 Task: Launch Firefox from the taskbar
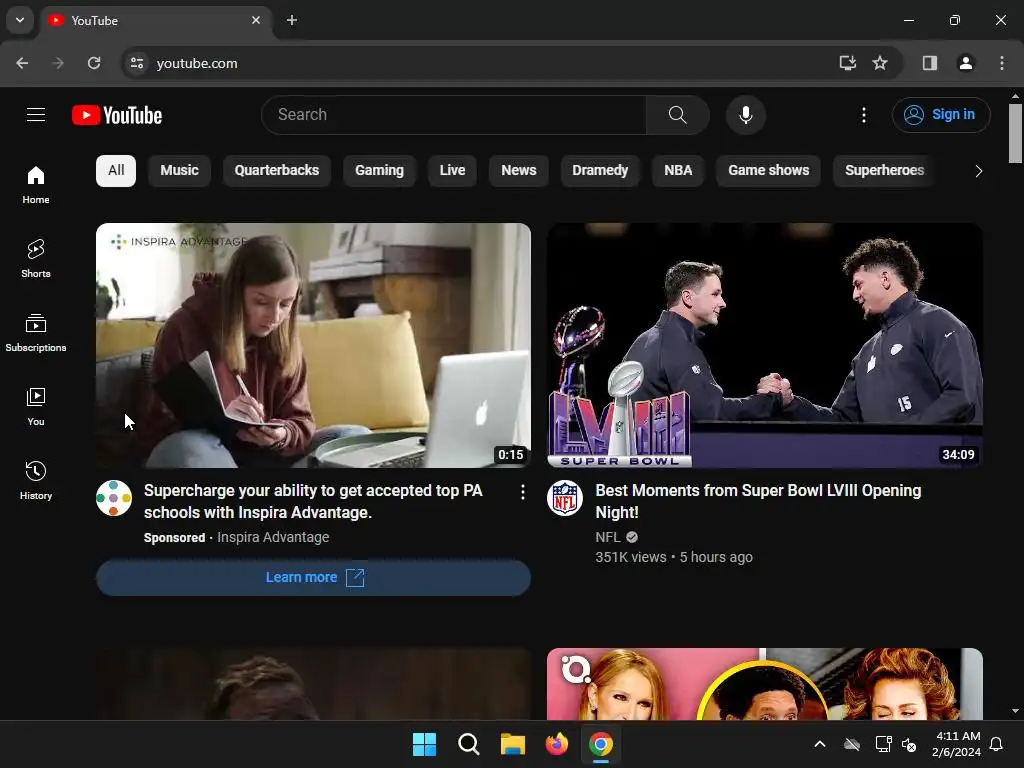[x=556, y=744]
